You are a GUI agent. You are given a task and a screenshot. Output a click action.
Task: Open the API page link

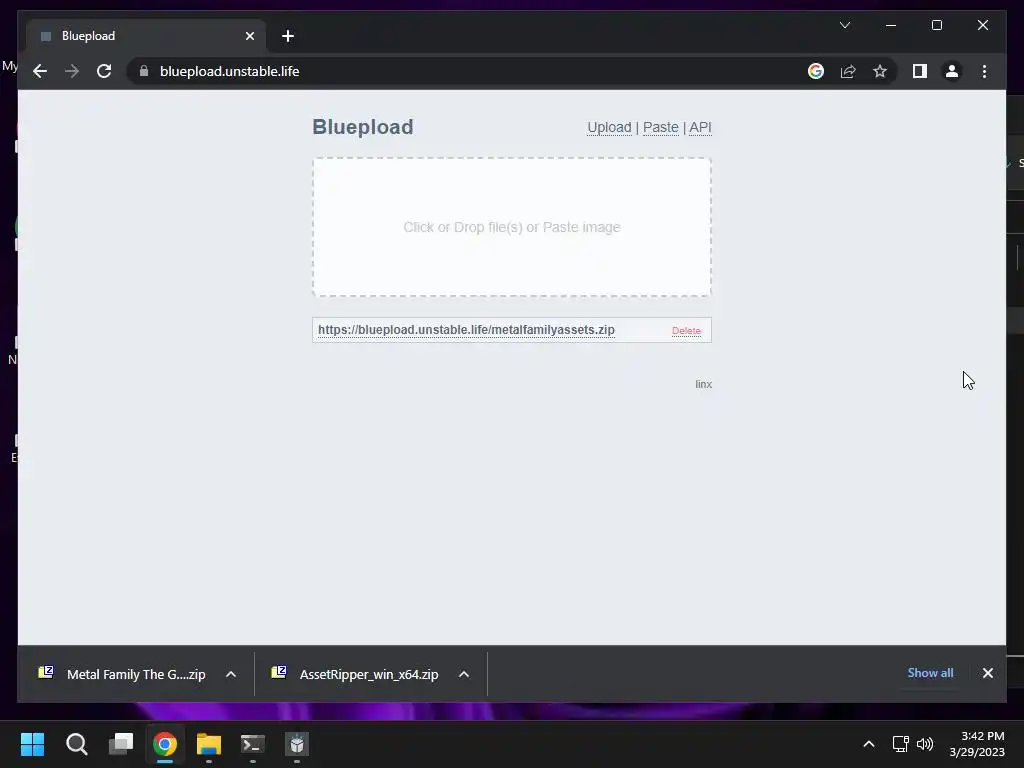[700, 127]
